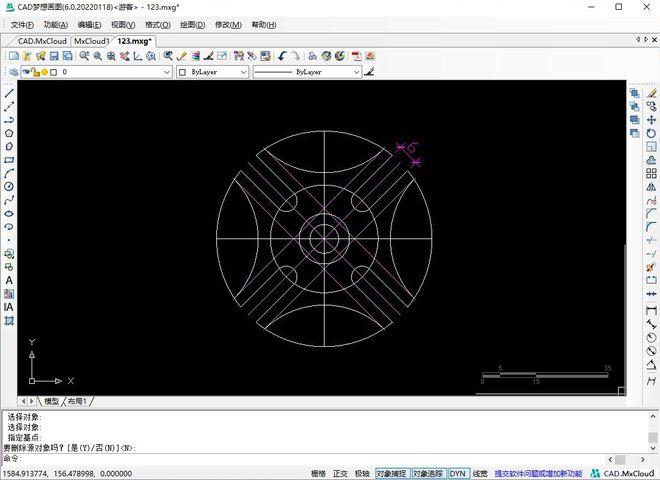Switch to the 布局1 layout tab
This screenshot has width=660, height=480.
[78, 401]
